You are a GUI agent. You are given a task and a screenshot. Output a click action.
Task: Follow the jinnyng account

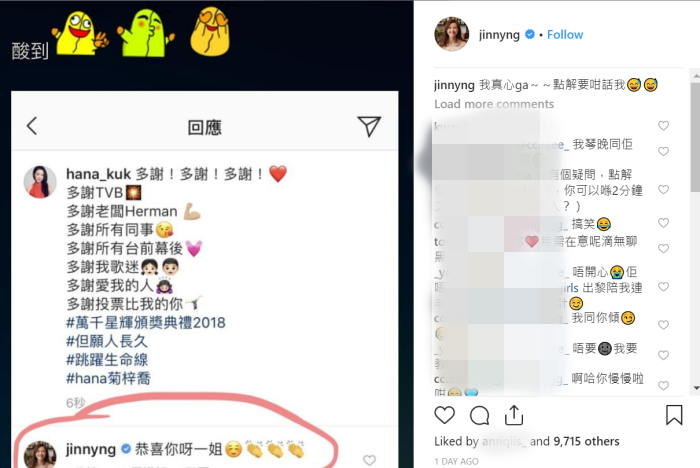tap(565, 34)
